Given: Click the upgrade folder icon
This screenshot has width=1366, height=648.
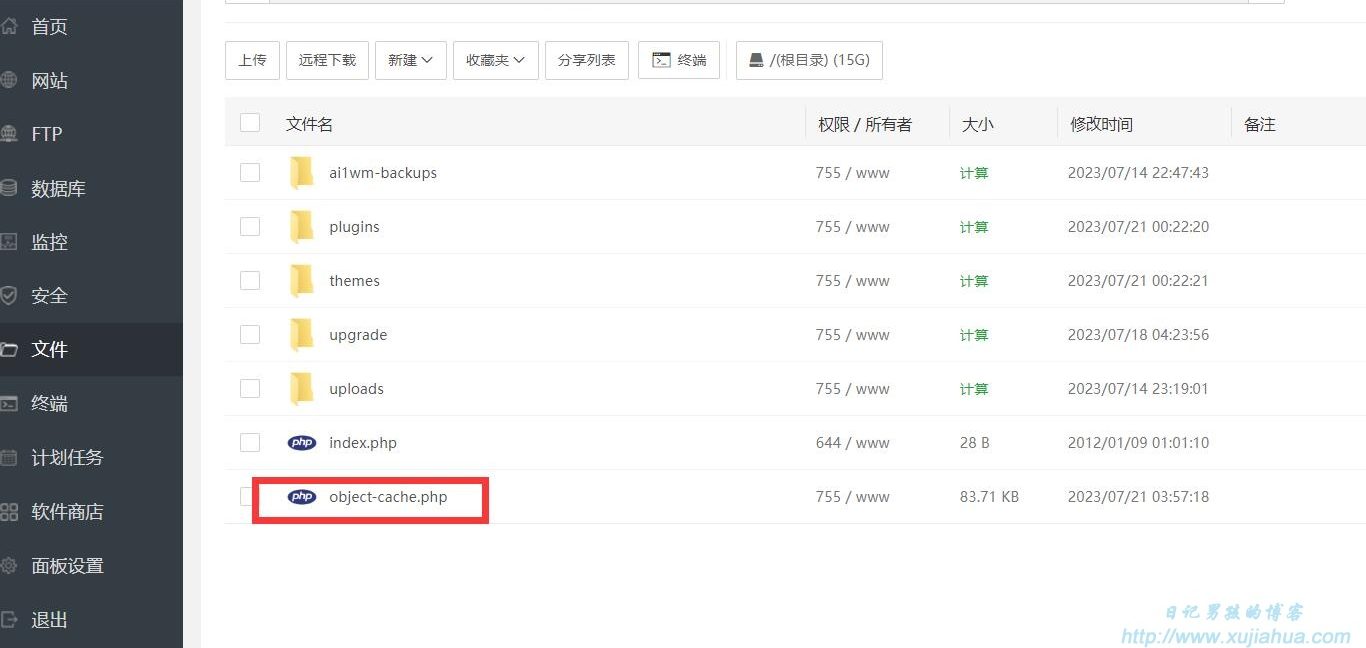Looking at the screenshot, I should point(301,335).
